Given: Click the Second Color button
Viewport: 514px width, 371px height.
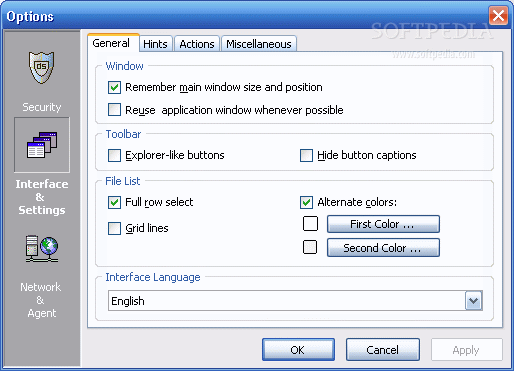Looking at the screenshot, I should [383, 248].
